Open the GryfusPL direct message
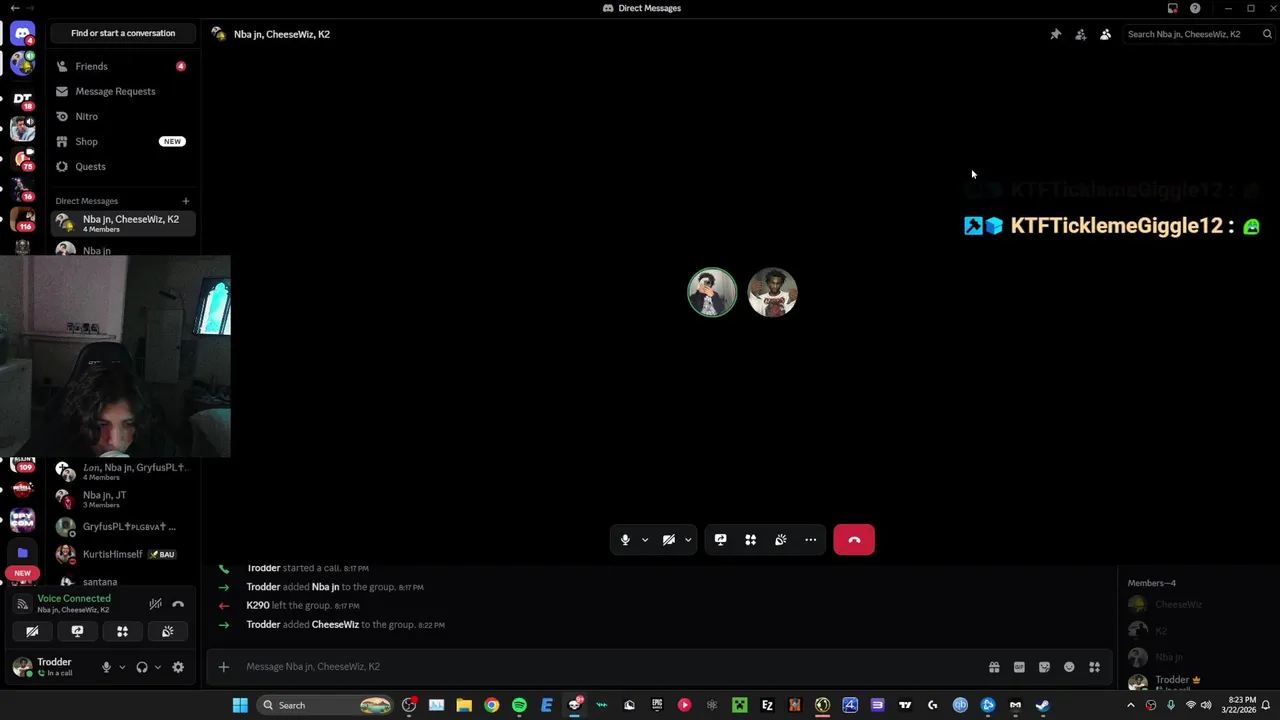Viewport: 1280px width, 720px height. 123,526
